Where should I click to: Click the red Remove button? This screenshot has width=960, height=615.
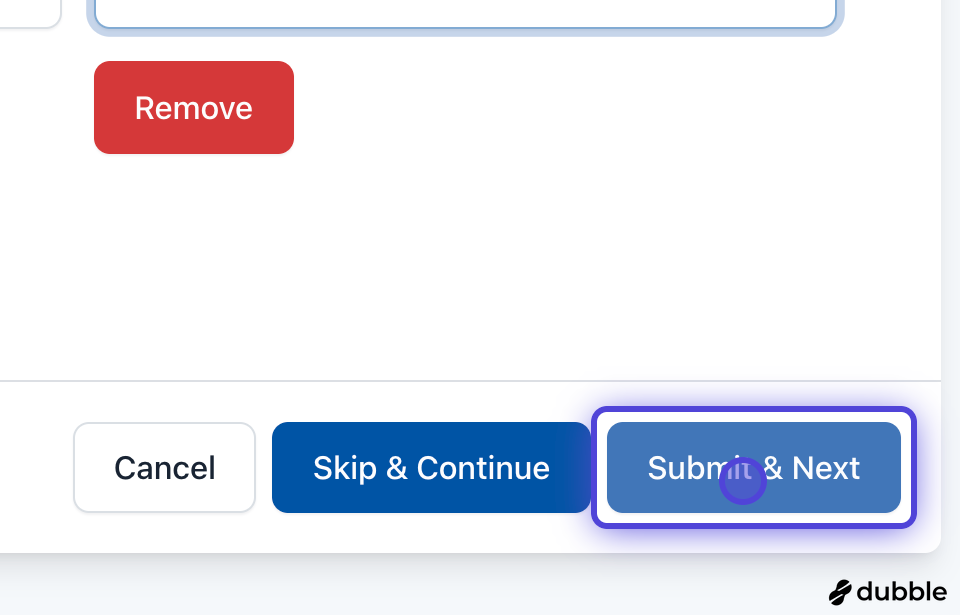[193, 108]
